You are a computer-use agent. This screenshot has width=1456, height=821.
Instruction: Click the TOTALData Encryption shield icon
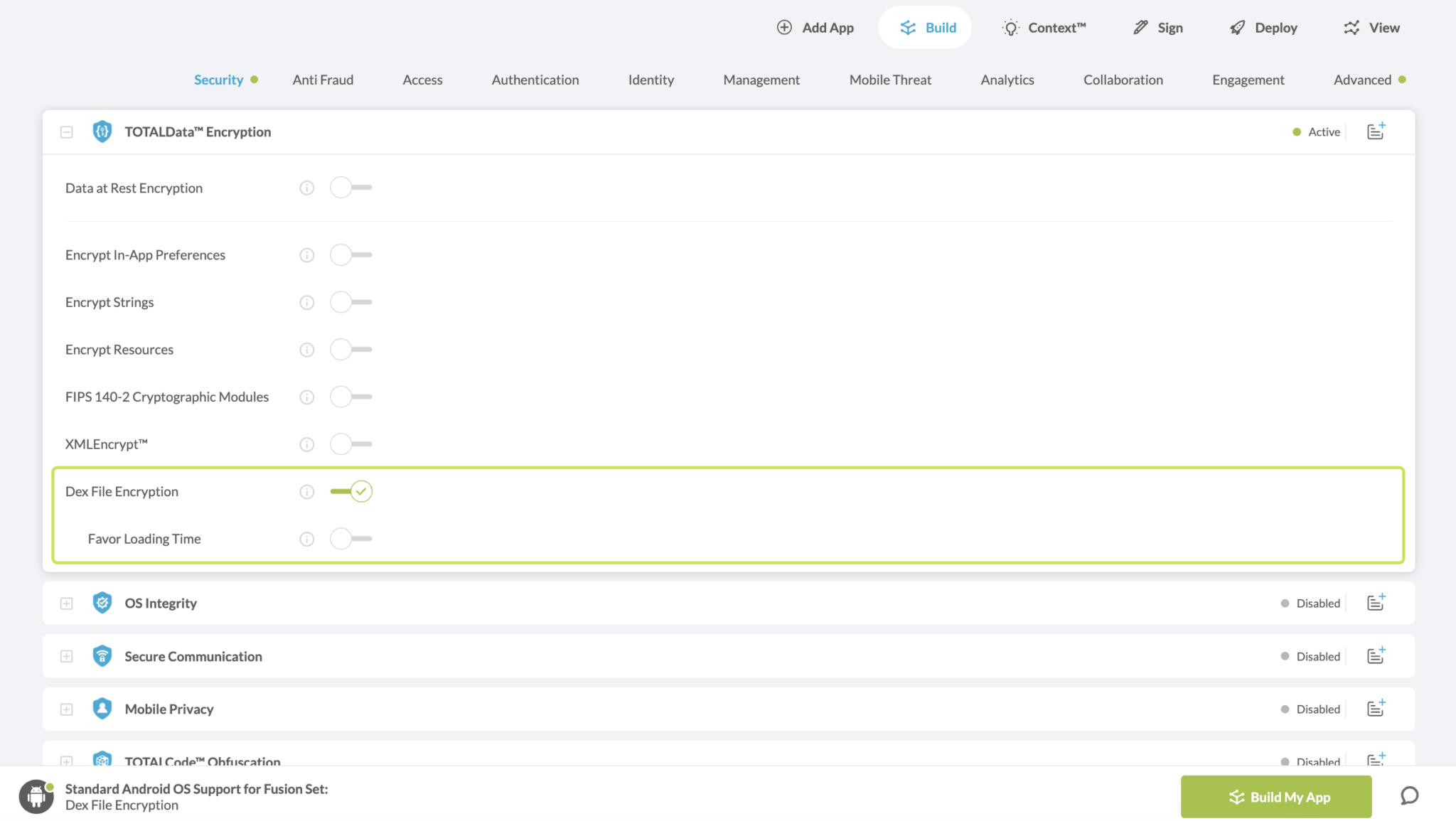click(x=102, y=132)
